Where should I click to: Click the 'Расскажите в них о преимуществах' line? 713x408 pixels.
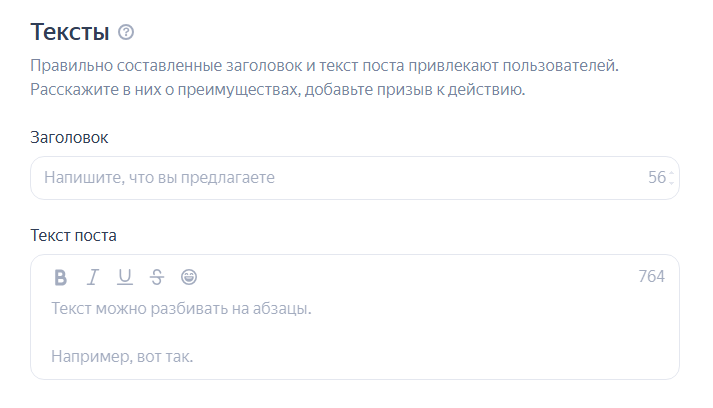(x=278, y=90)
